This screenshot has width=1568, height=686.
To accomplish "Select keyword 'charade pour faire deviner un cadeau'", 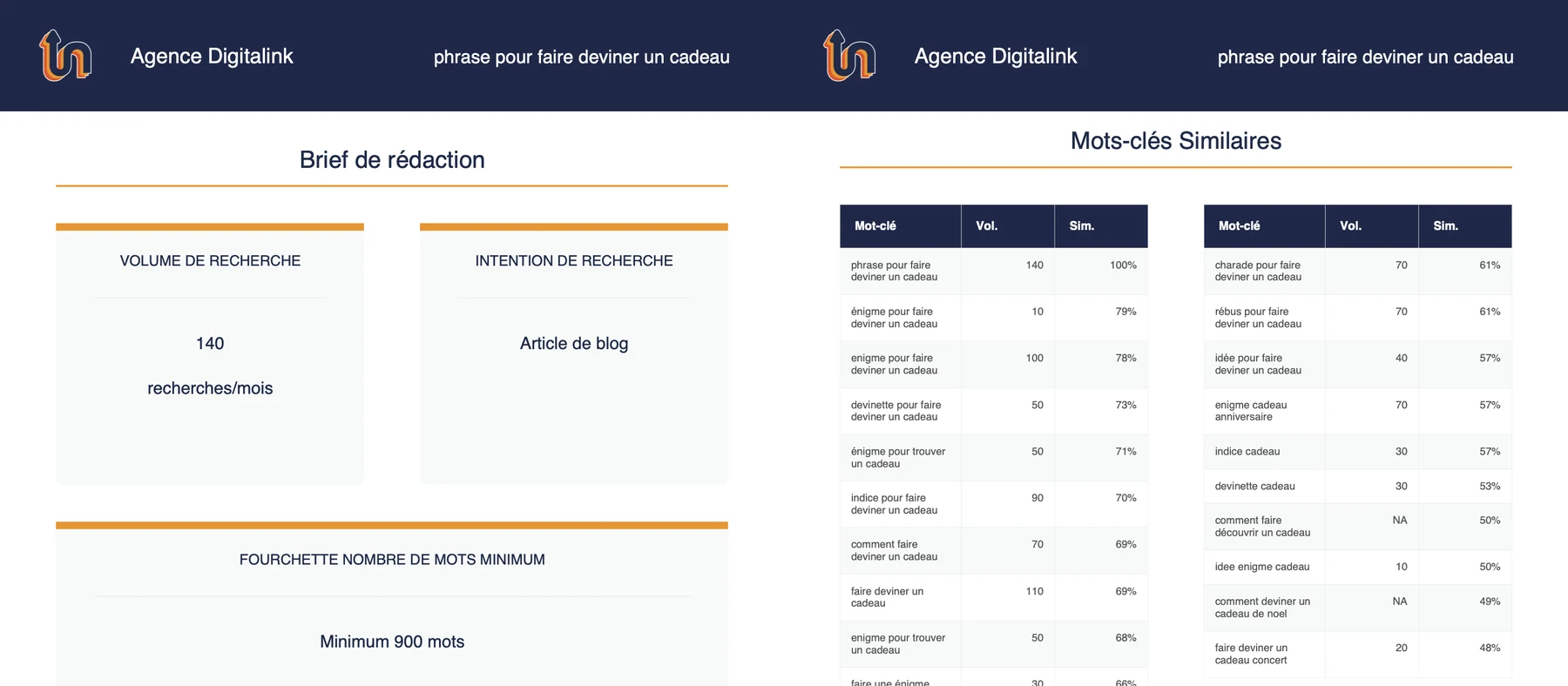I will [1259, 271].
